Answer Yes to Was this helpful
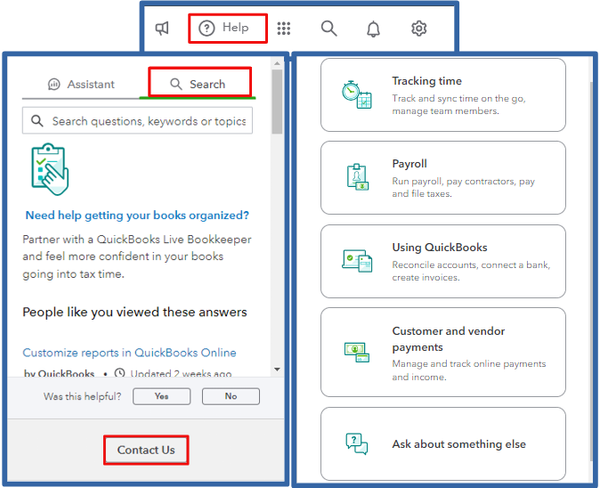Viewport: 600px width, 488px height. click(x=161, y=396)
